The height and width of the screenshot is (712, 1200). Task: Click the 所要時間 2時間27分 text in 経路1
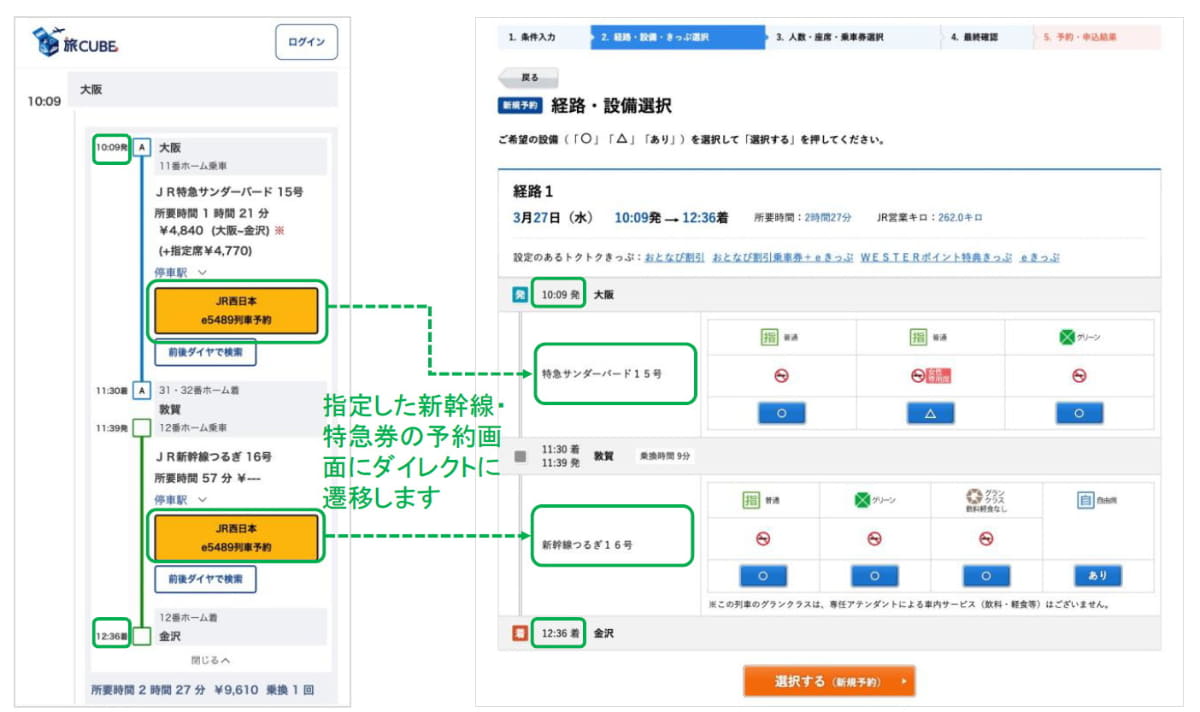tap(802, 217)
